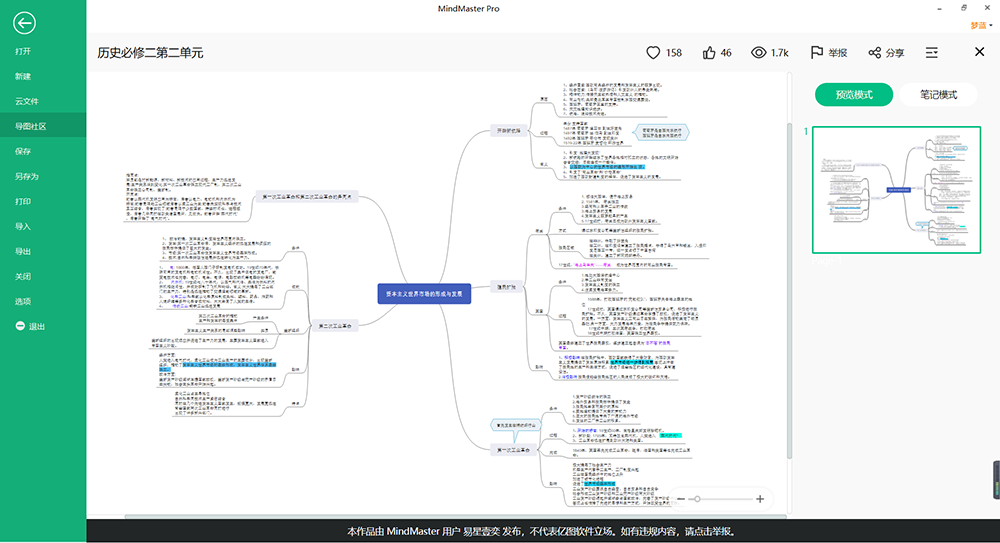Image resolution: width=1000 pixels, height=543 pixels.
Task: Give a thumbs up to the map
Action: (x=709, y=52)
